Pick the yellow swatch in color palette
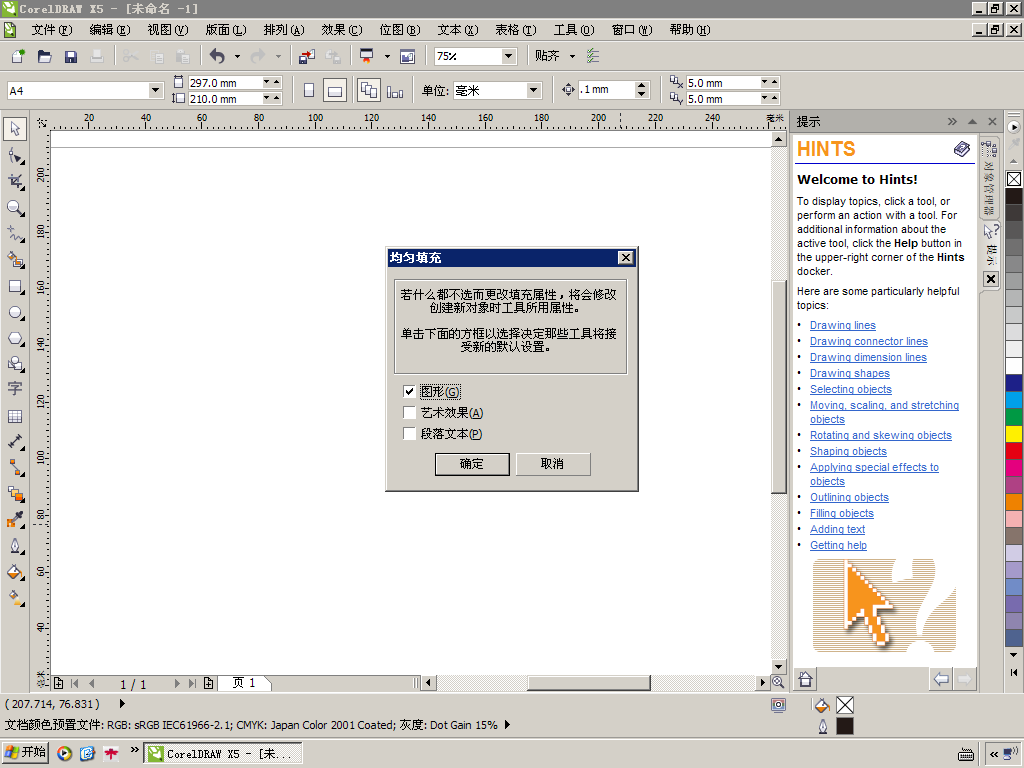The height and width of the screenshot is (768, 1024). 1014,433
